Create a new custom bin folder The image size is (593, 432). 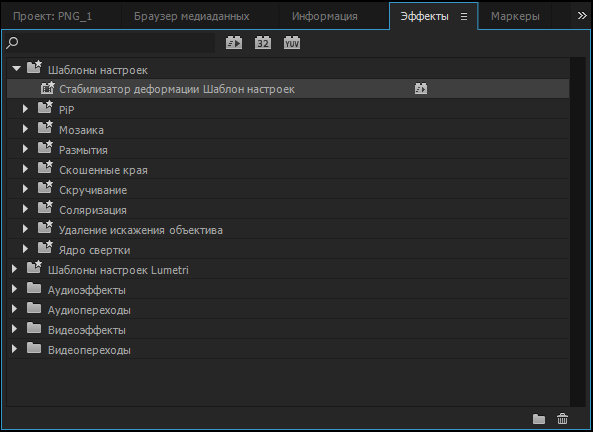(539, 419)
